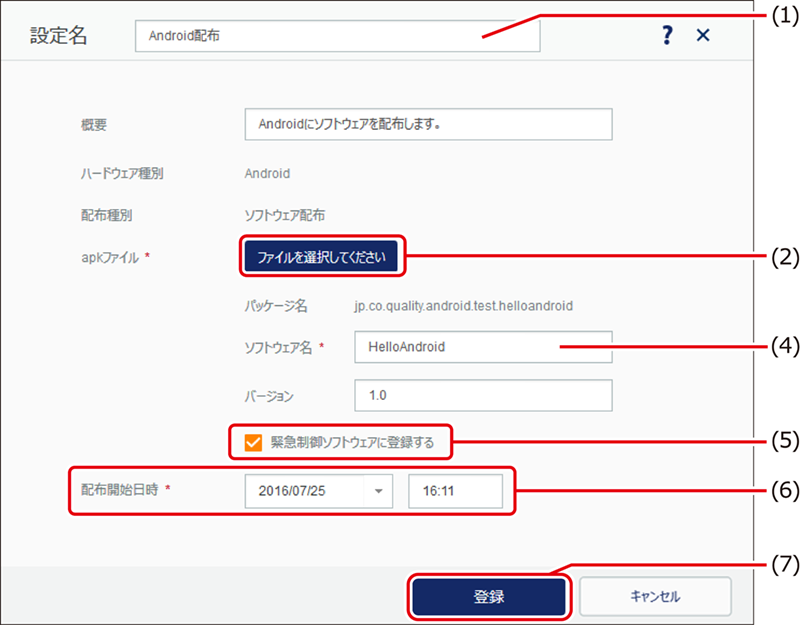Click the ソフトウェア名 label
This screenshot has width=803, height=625.
point(279,348)
